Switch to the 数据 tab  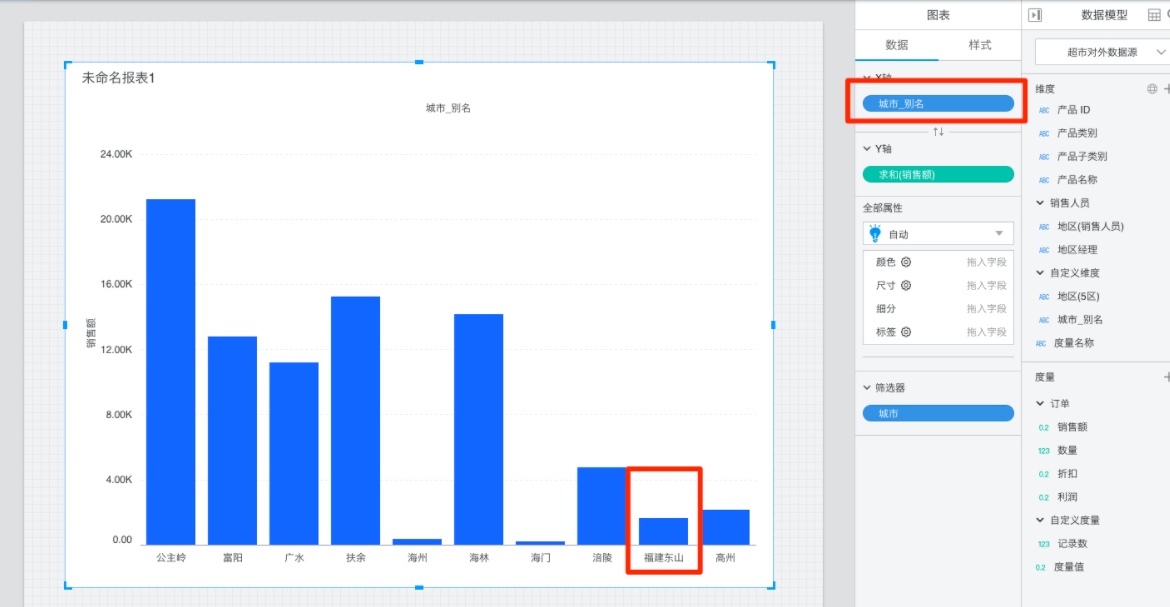(897, 45)
